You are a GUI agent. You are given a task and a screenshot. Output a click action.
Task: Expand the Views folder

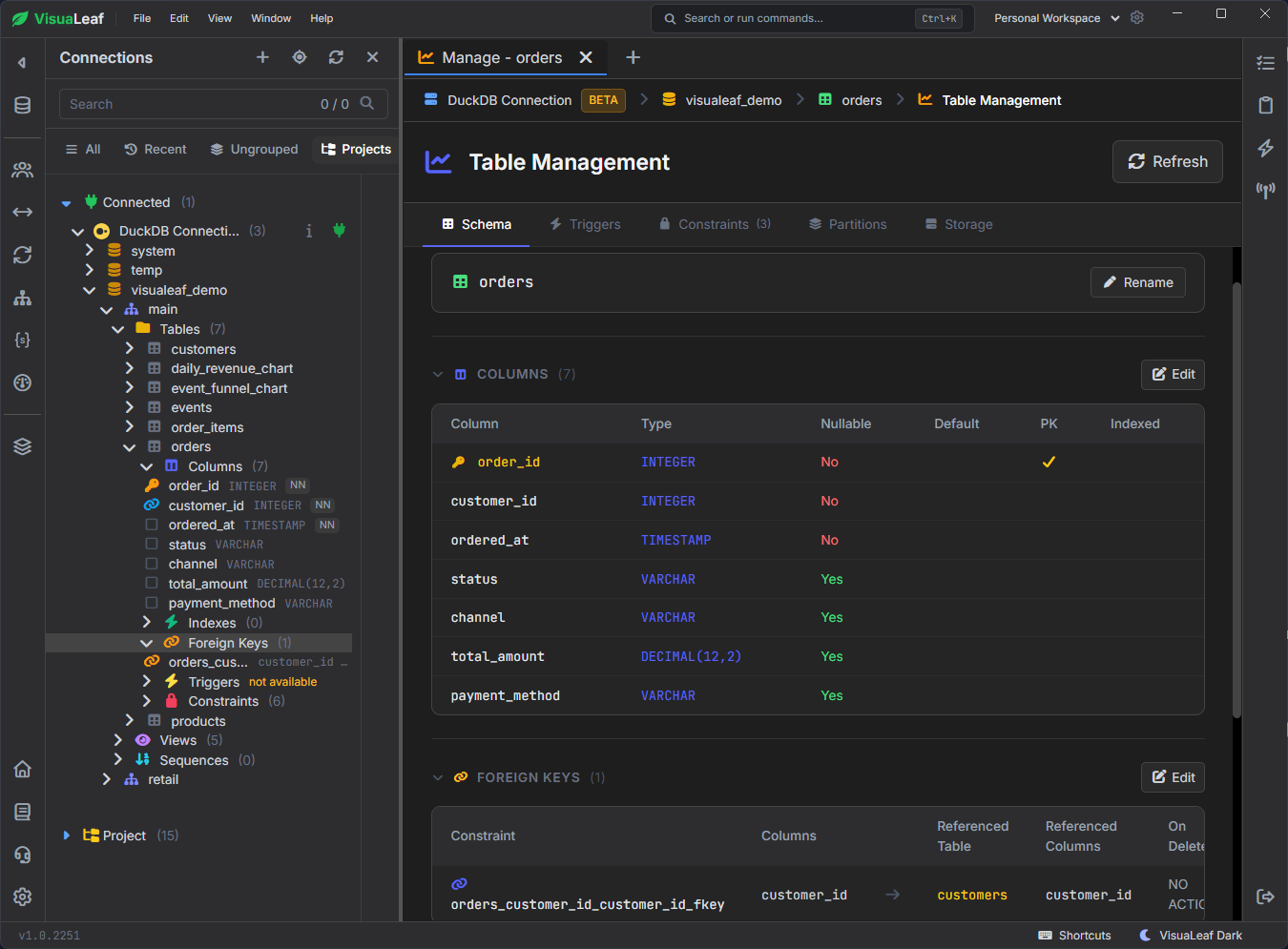coord(118,739)
